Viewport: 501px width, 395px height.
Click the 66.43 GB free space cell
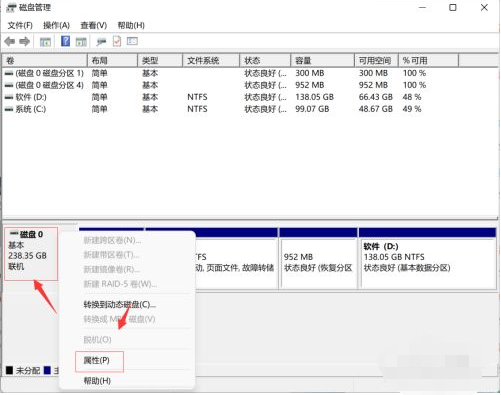(x=376, y=97)
